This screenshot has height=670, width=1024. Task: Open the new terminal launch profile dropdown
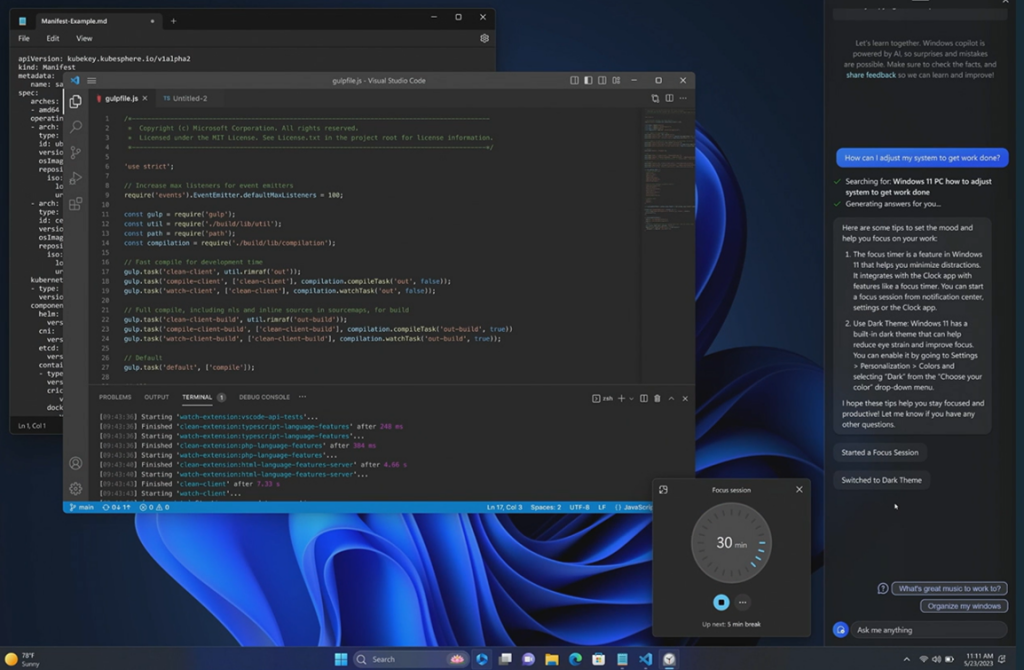(631, 398)
